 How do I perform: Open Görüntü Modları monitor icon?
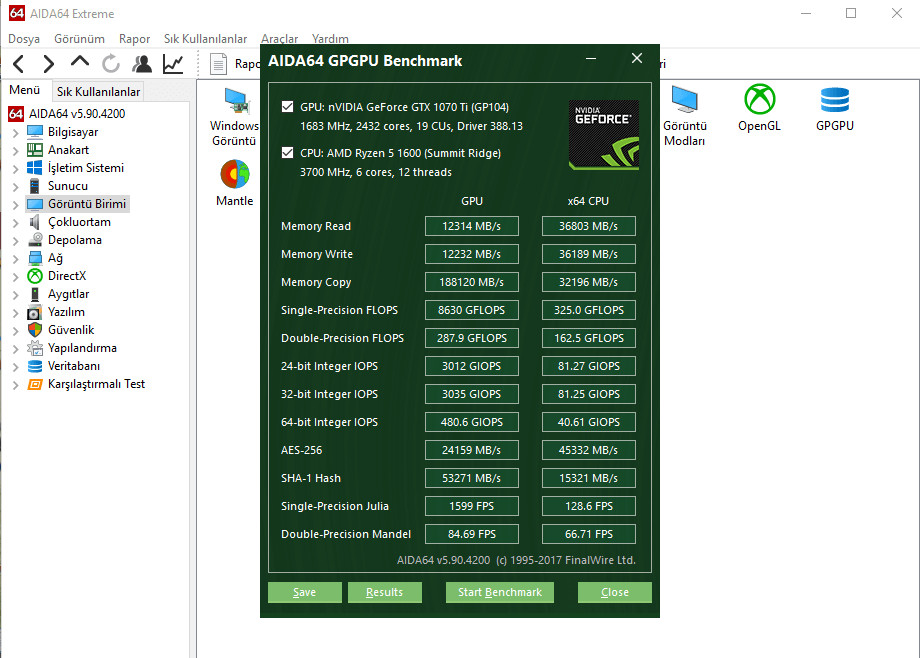click(685, 99)
